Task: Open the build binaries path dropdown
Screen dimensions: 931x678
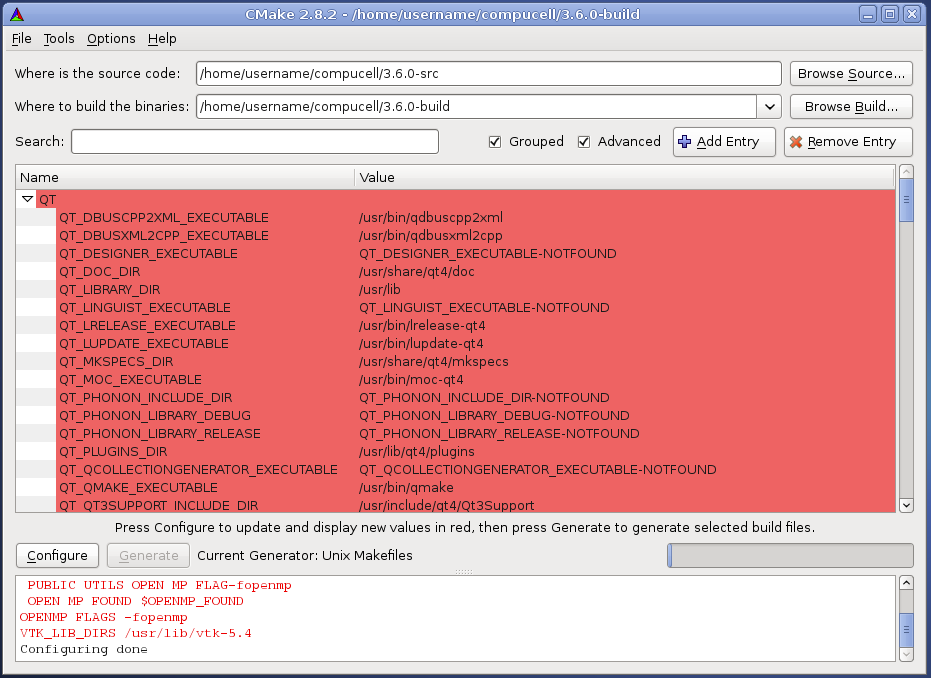Action: tap(768, 106)
